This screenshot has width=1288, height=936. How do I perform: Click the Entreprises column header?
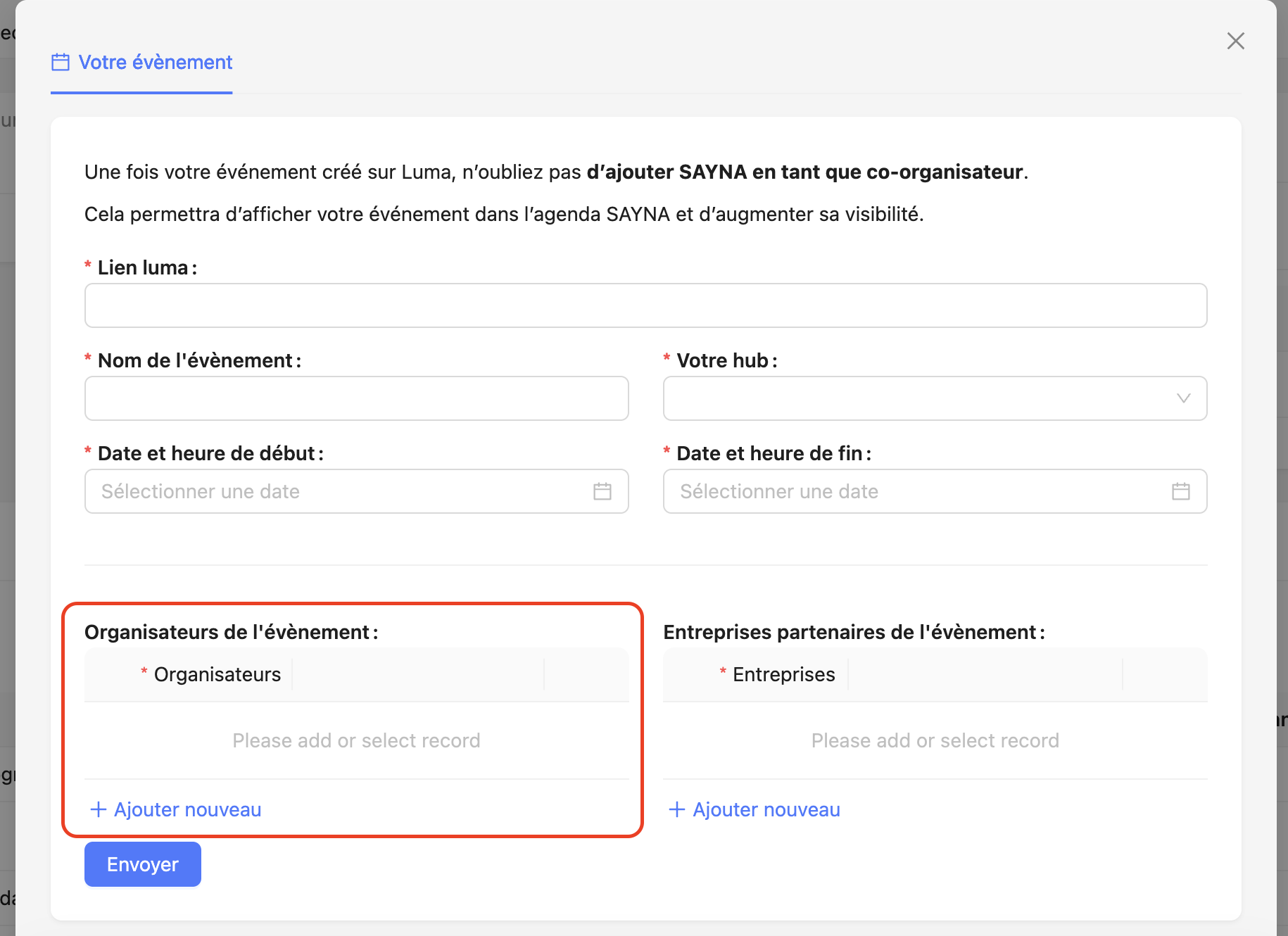click(783, 674)
